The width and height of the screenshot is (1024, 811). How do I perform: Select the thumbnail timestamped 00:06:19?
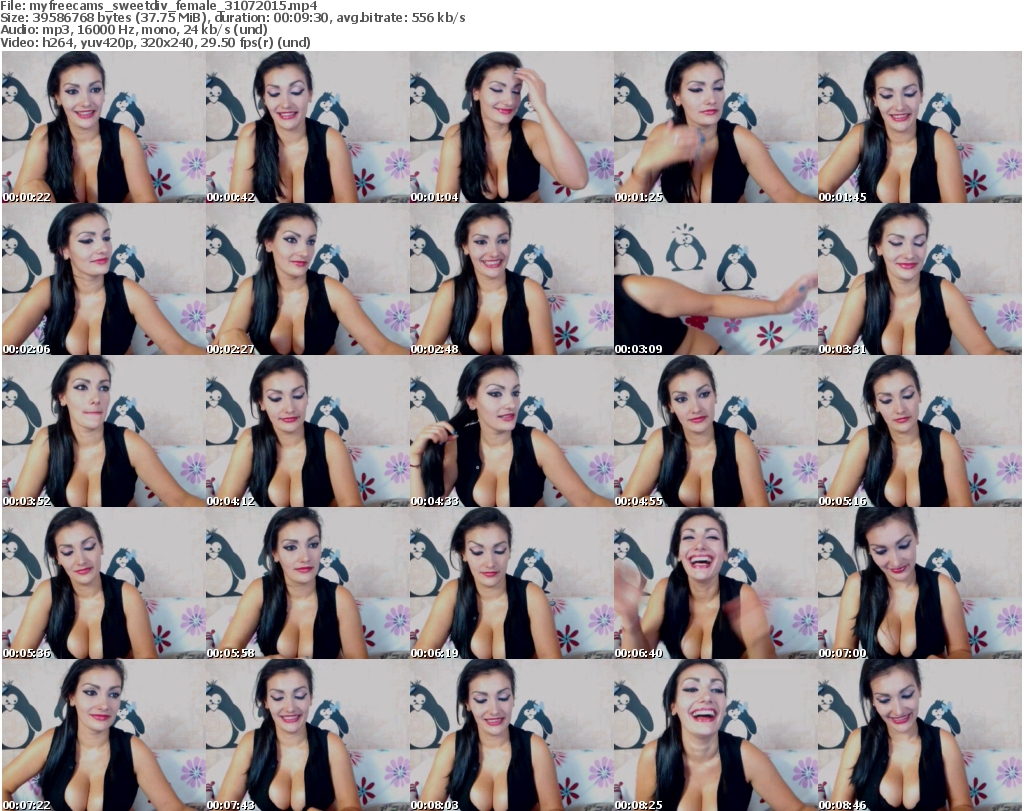click(511, 583)
